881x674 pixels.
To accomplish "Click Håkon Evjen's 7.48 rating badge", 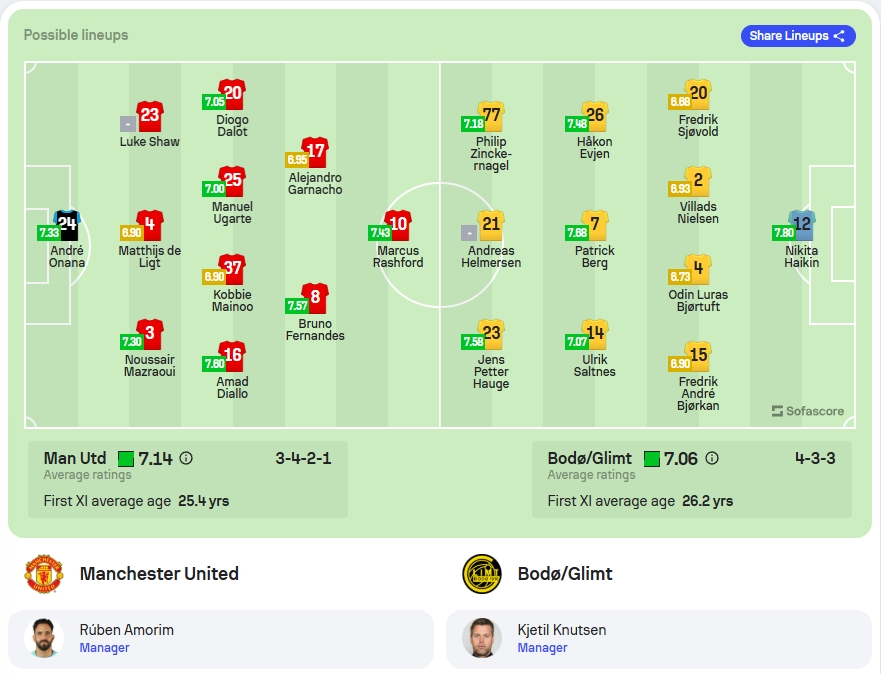I will [x=576, y=124].
